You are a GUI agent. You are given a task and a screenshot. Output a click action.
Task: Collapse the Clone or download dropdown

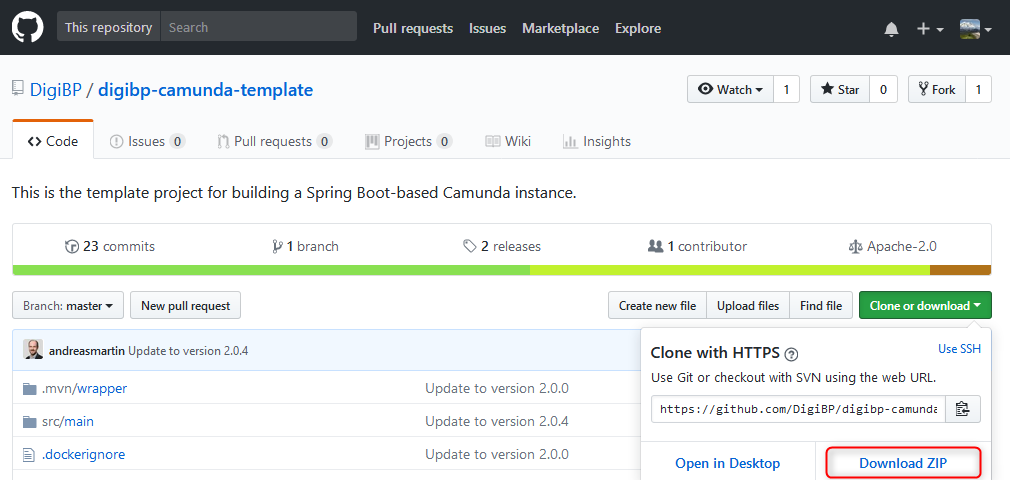click(x=924, y=305)
